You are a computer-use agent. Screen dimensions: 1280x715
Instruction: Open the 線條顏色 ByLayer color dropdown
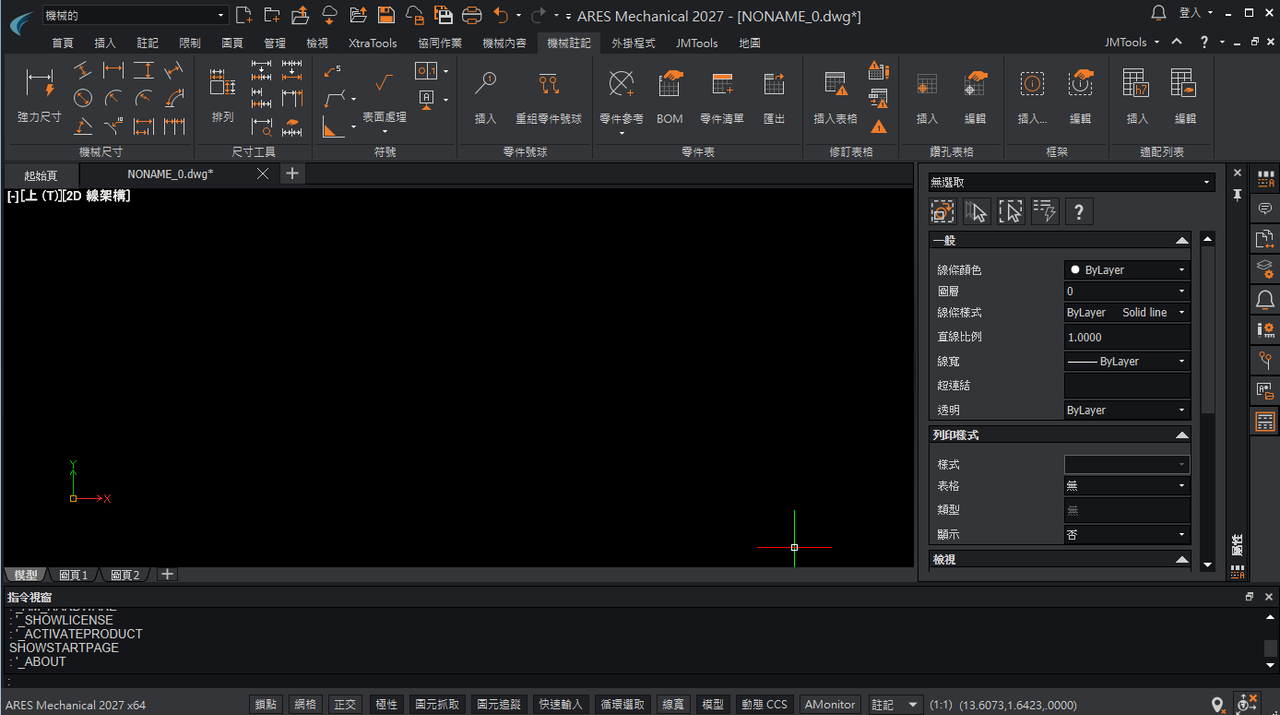1127,270
